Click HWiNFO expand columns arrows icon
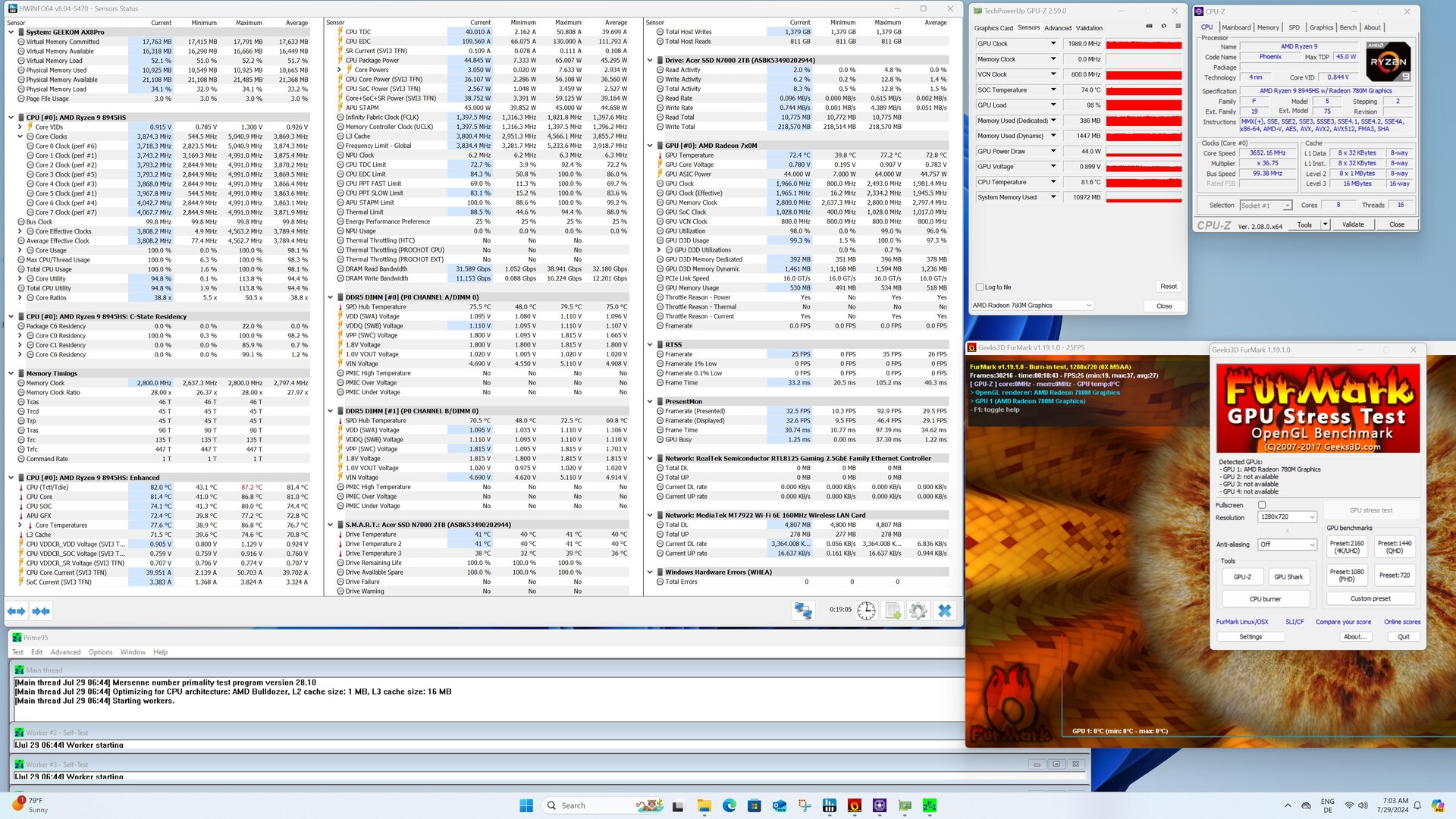1456x819 pixels. 16,611
